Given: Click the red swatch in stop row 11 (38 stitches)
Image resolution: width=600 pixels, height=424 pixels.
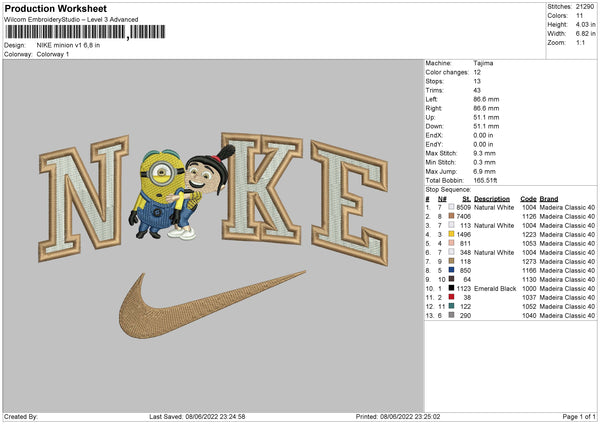Looking at the screenshot, I should (x=452, y=297).
